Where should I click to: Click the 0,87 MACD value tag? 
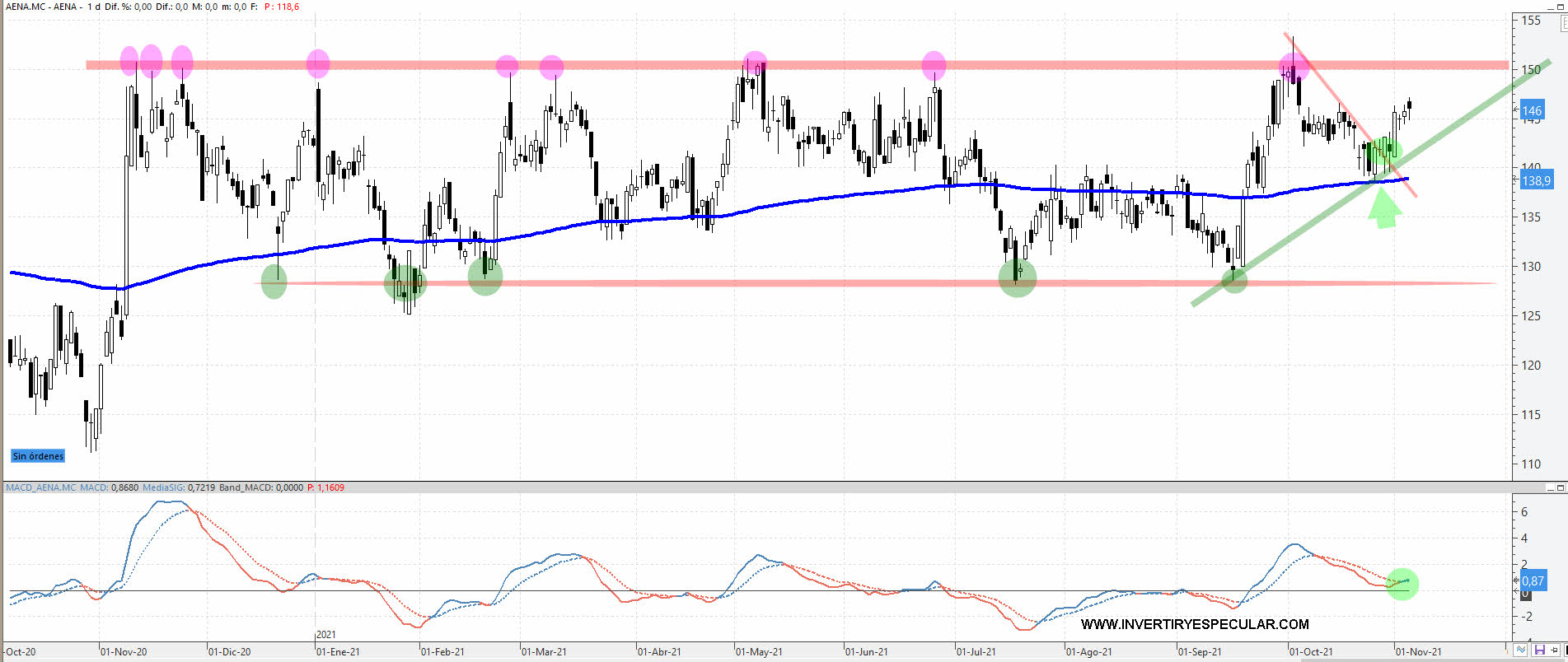(1533, 580)
